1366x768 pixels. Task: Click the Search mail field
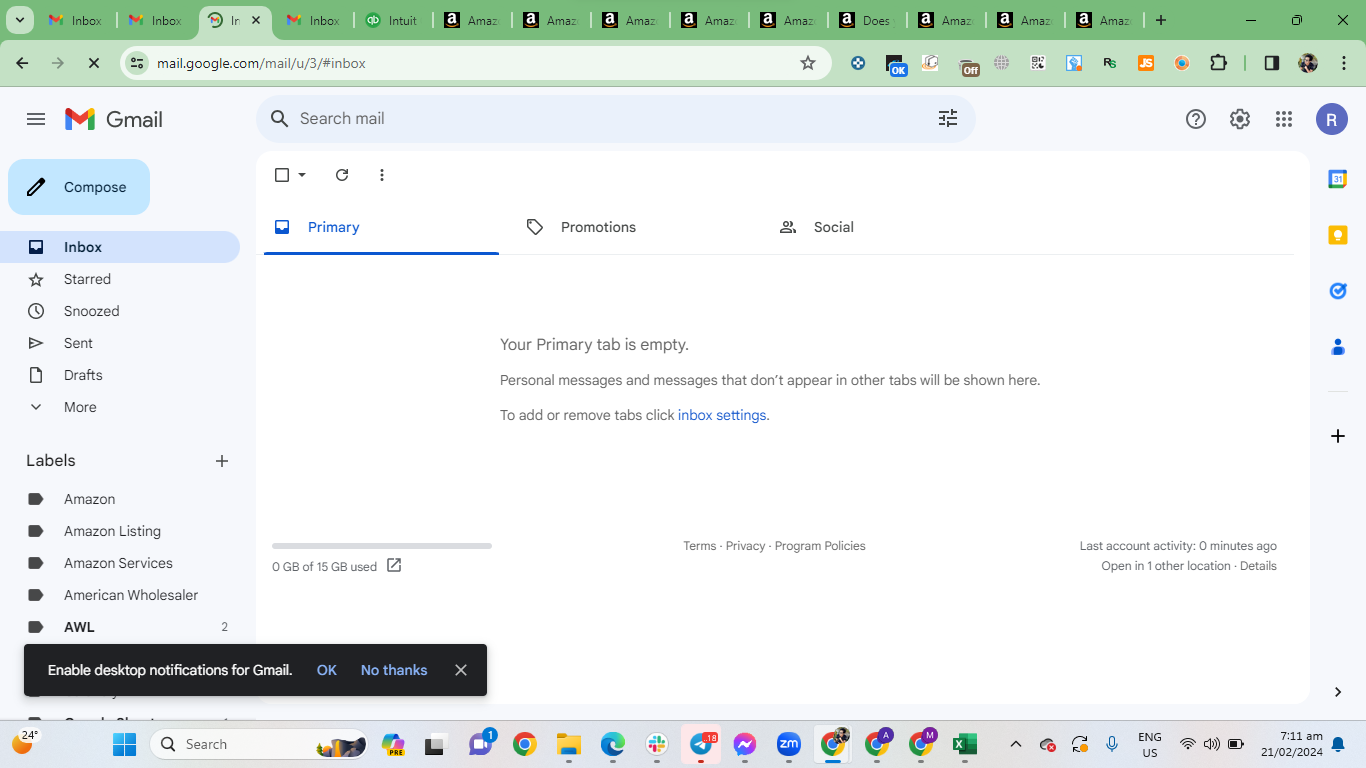click(616, 118)
